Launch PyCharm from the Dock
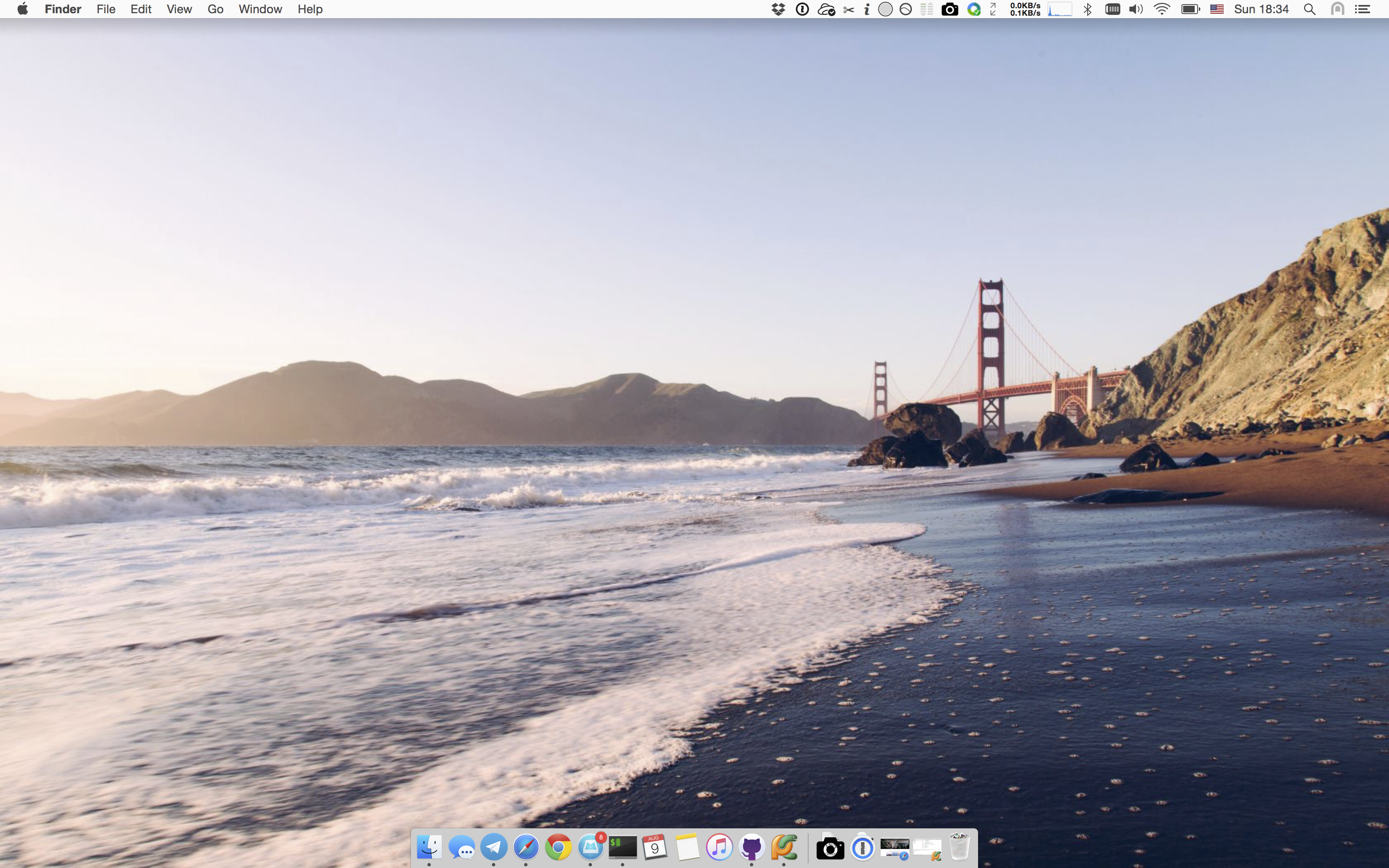This screenshot has height=868, width=1389. [x=784, y=847]
